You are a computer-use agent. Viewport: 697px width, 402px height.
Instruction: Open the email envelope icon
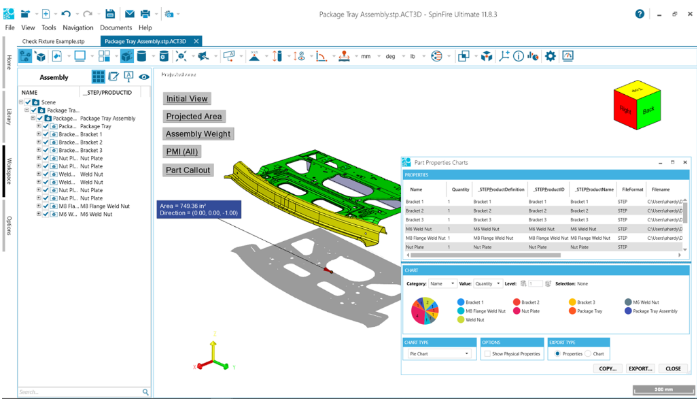pyautogui.click(x=129, y=14)
